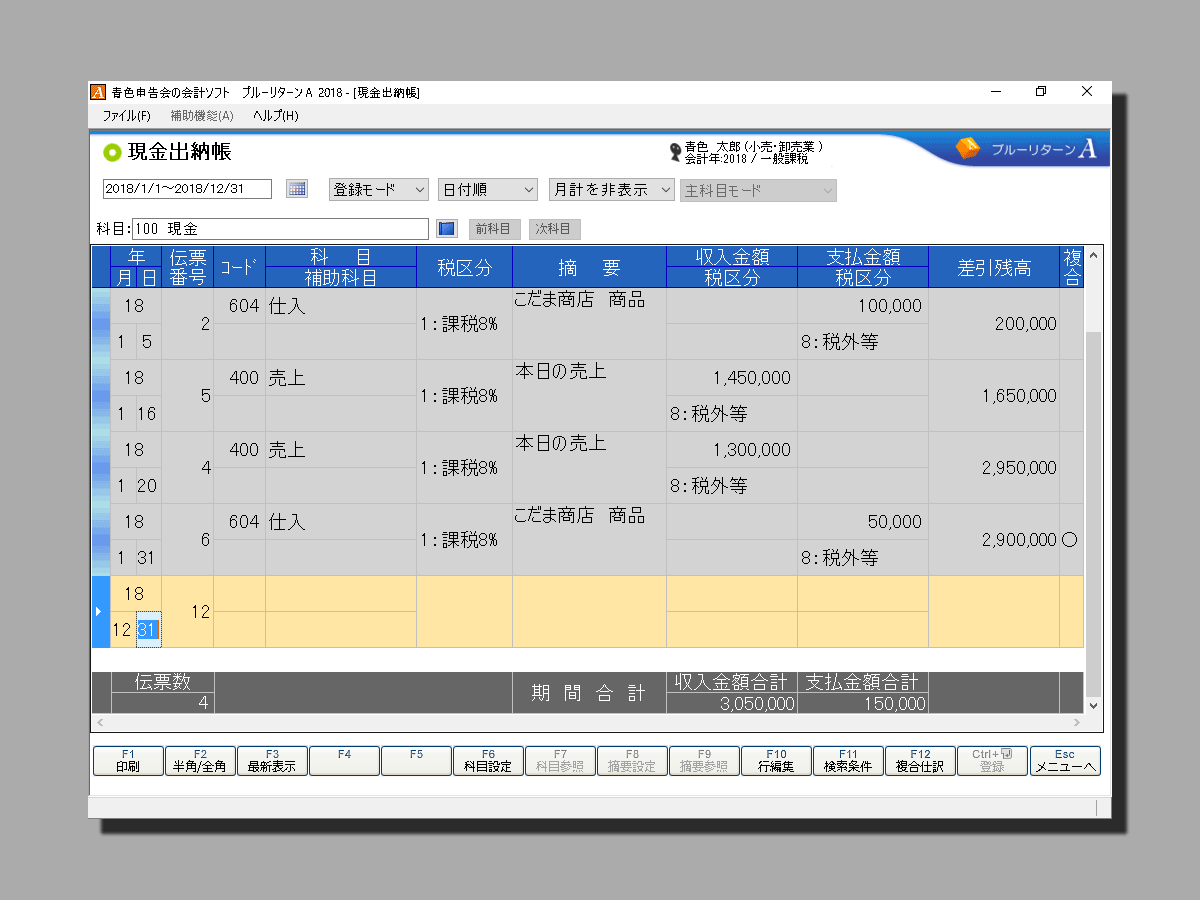Click the blue account selection icon
1200x900 pixels.
pos(447,229)
